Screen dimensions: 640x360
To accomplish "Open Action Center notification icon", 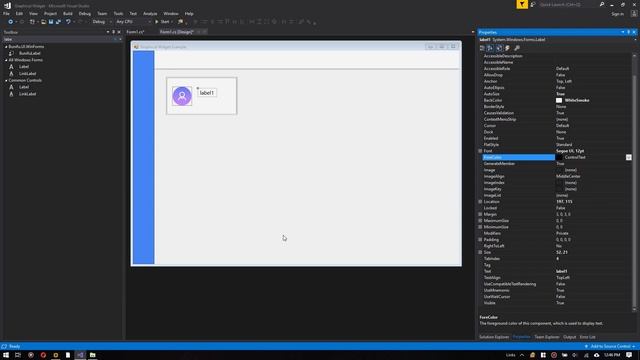I will pos(629,355).
